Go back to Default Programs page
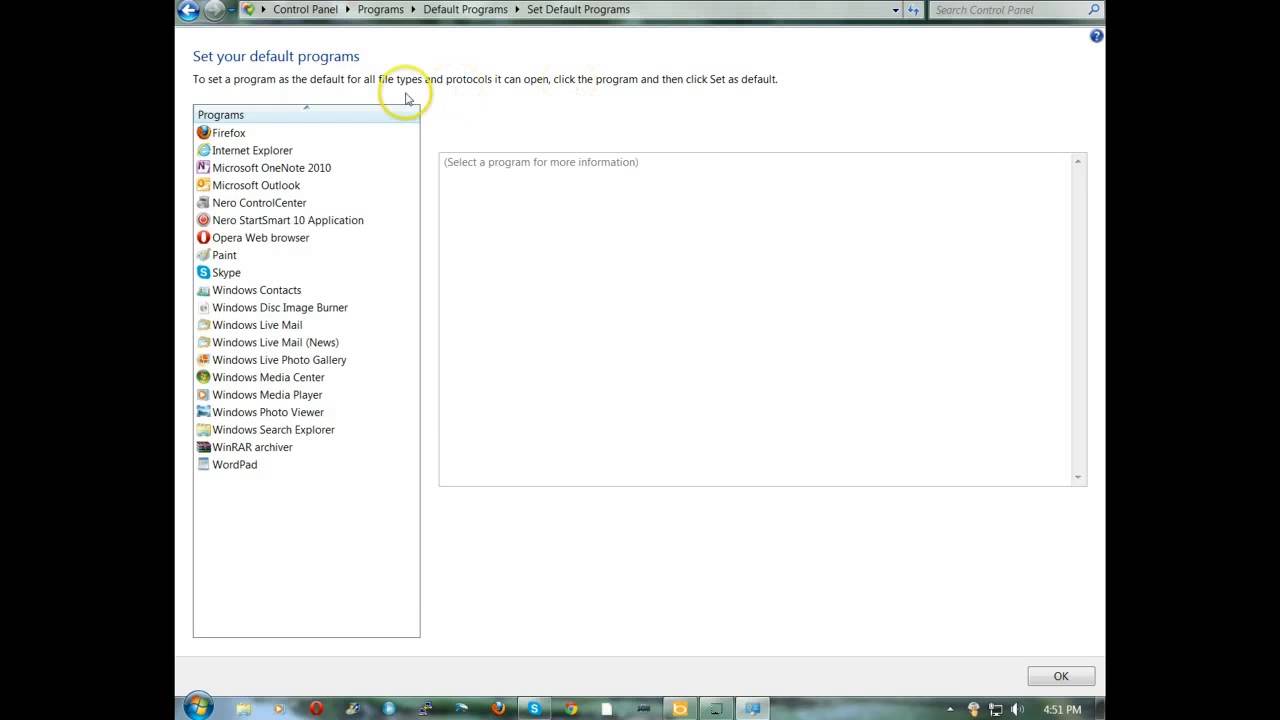1280x720 pixels. click(x=465, y=9)
